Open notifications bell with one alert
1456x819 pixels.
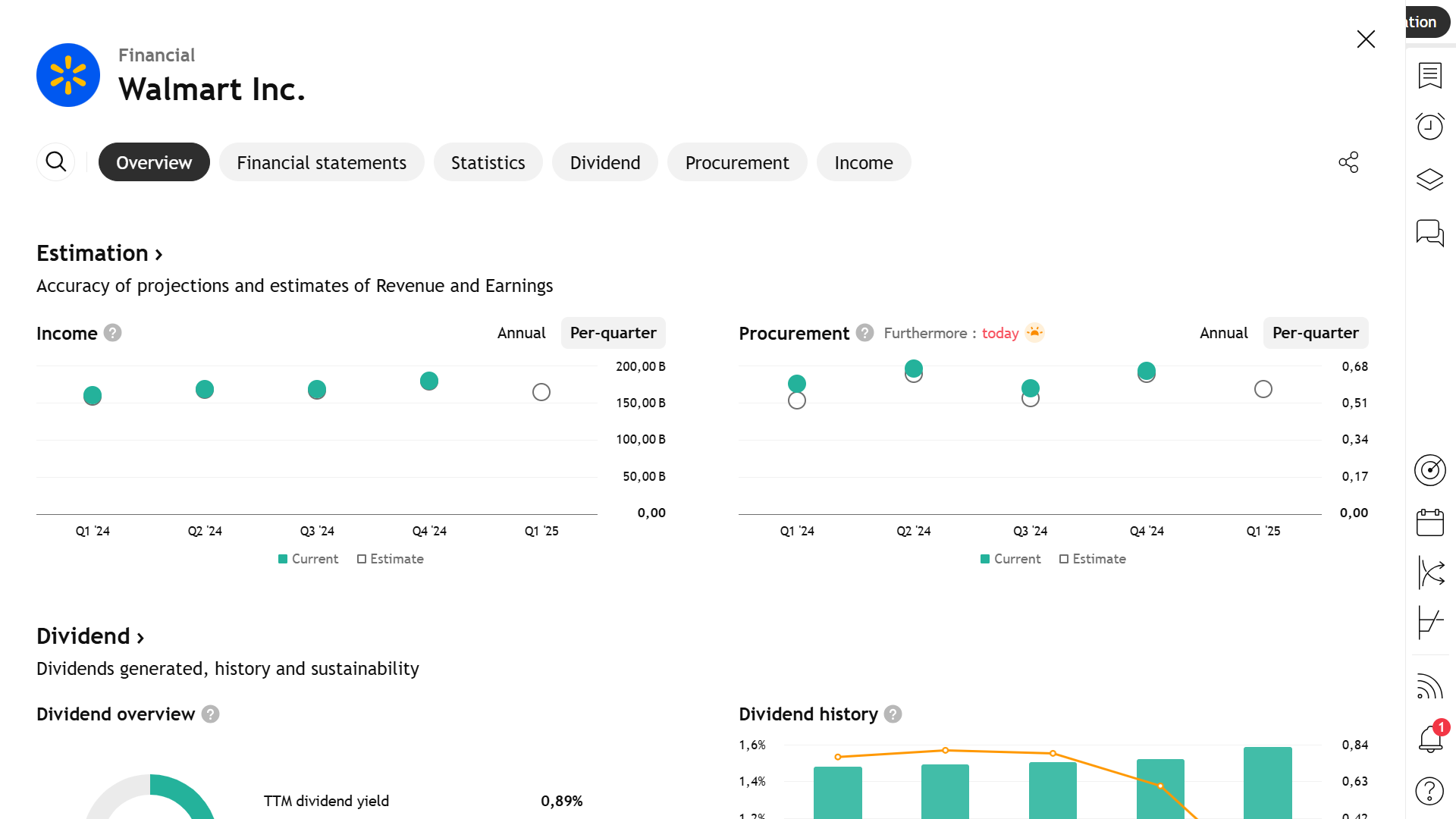pos(1432,737)
